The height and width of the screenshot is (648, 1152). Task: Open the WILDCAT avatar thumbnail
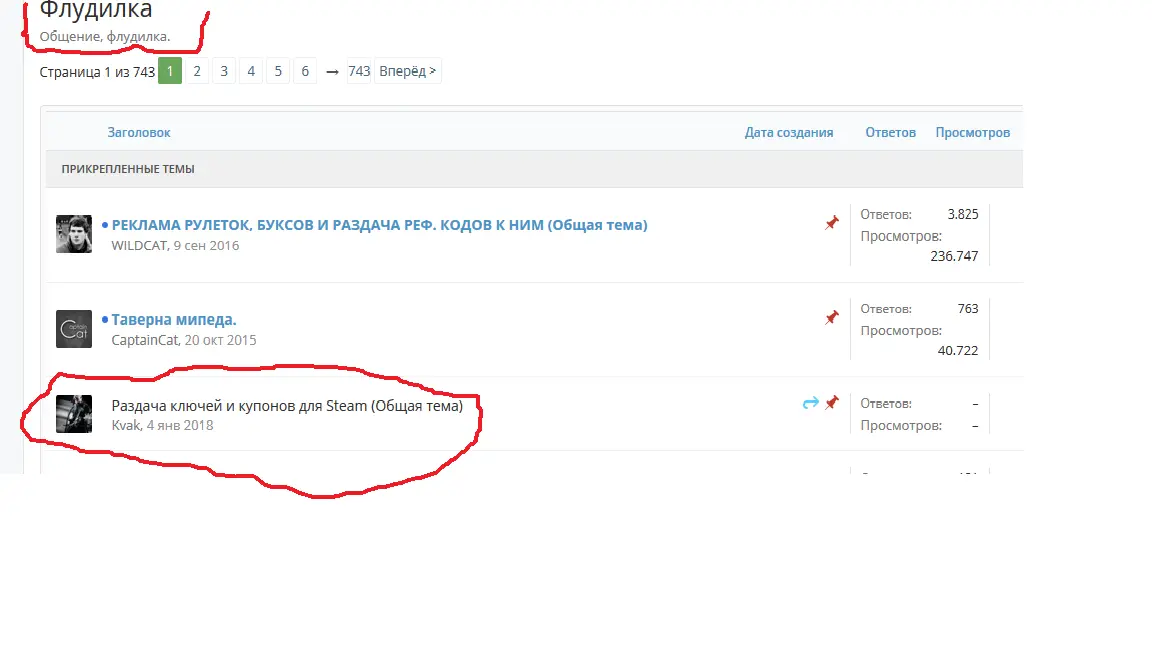click(74, 234)
